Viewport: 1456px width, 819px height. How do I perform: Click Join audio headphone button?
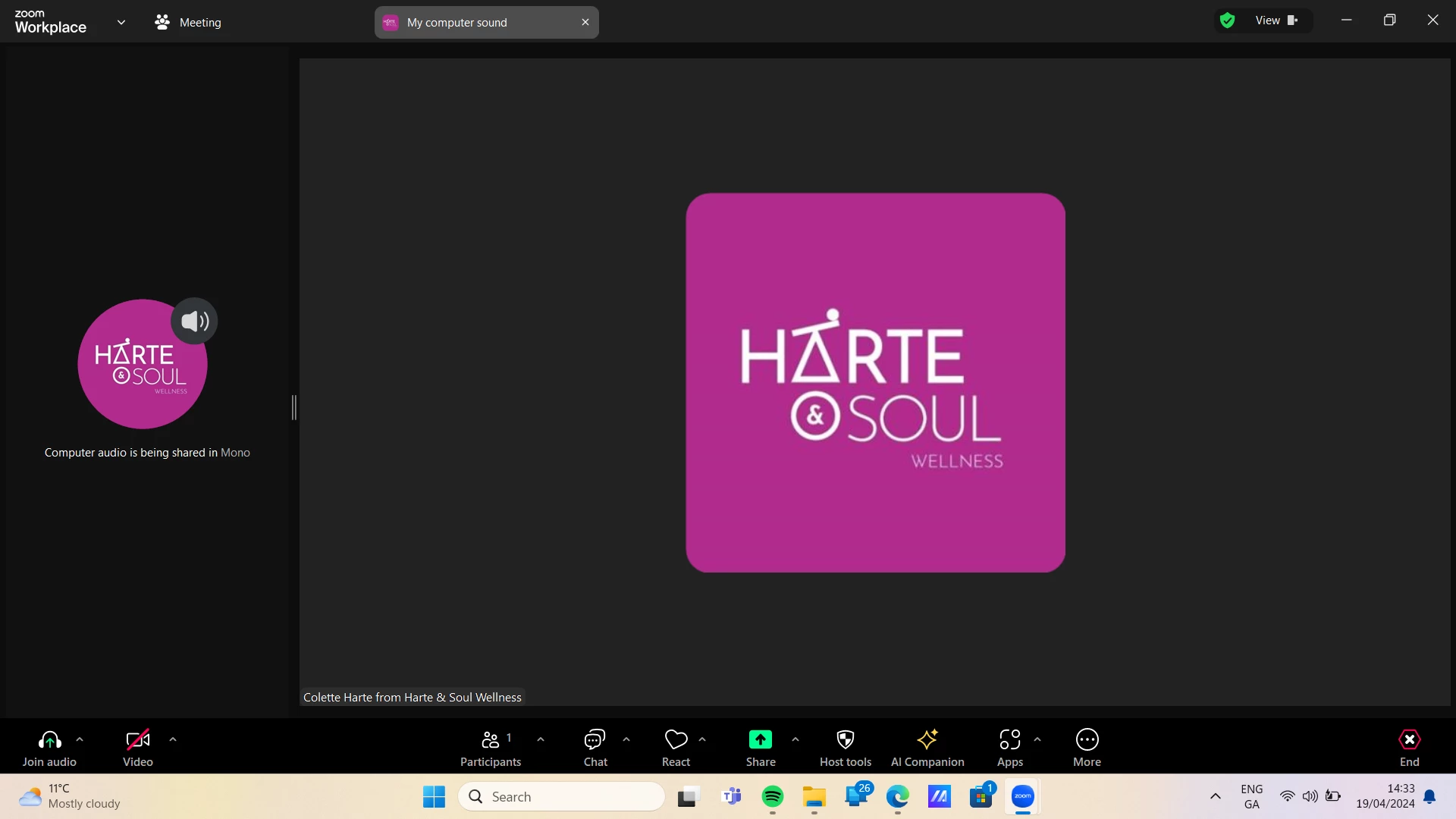click(x=49, y=747)
